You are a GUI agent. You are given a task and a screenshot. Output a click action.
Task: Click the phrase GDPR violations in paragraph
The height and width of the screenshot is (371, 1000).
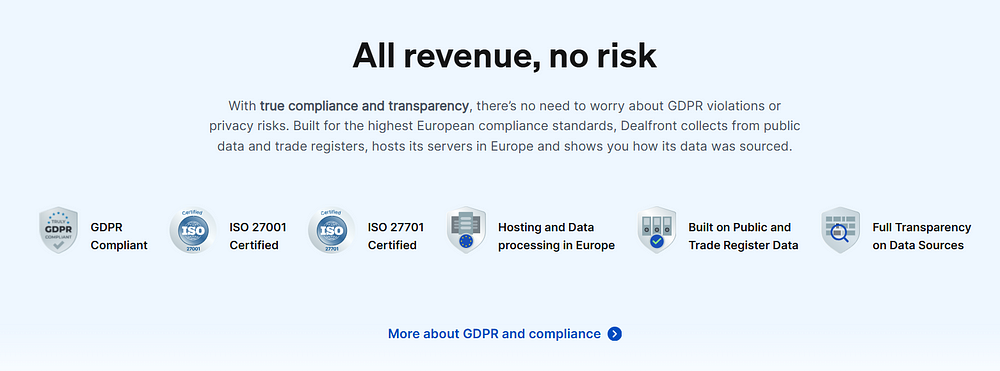click(x=714, y=105)
